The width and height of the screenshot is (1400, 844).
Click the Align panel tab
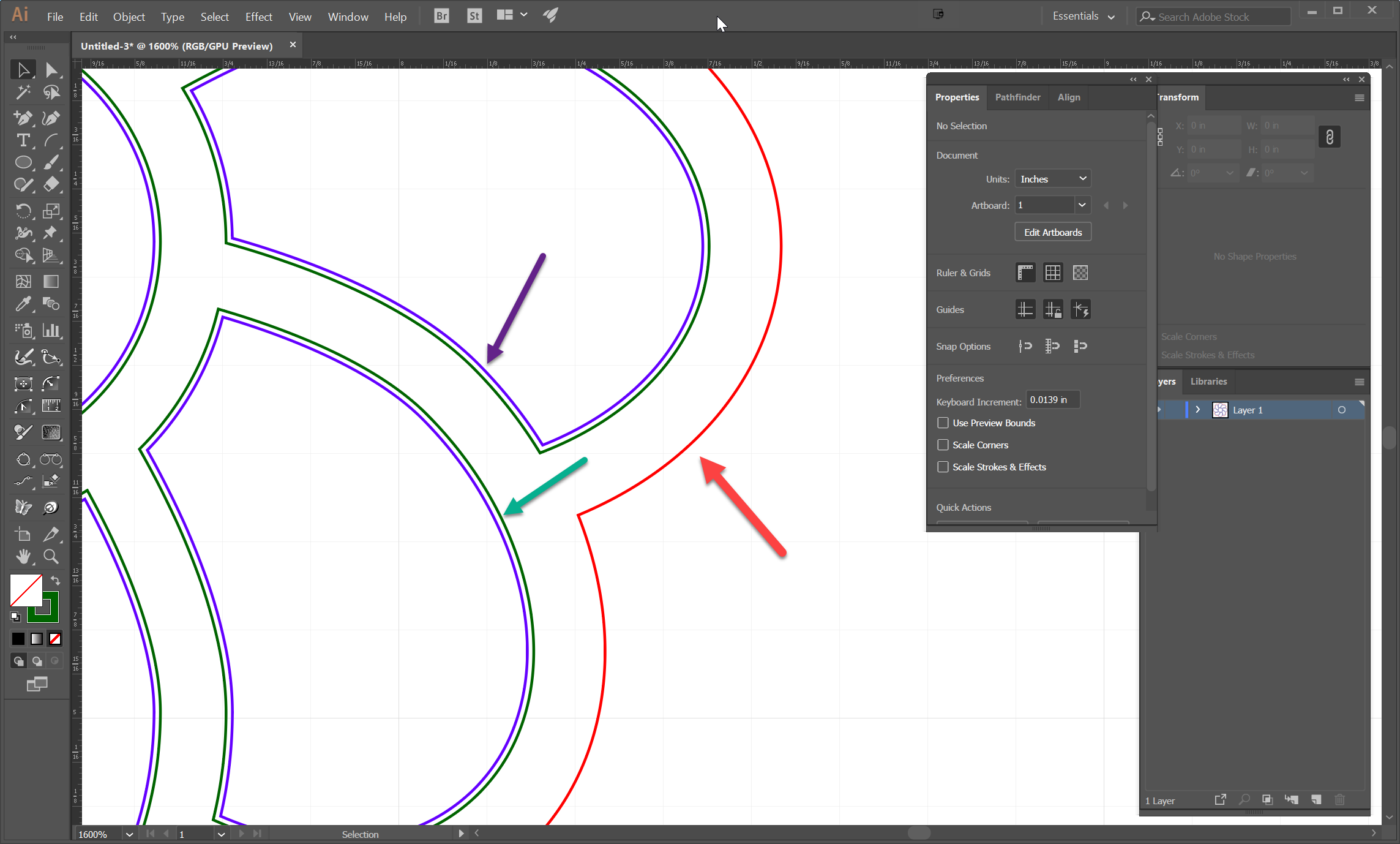pos(1069,97)
